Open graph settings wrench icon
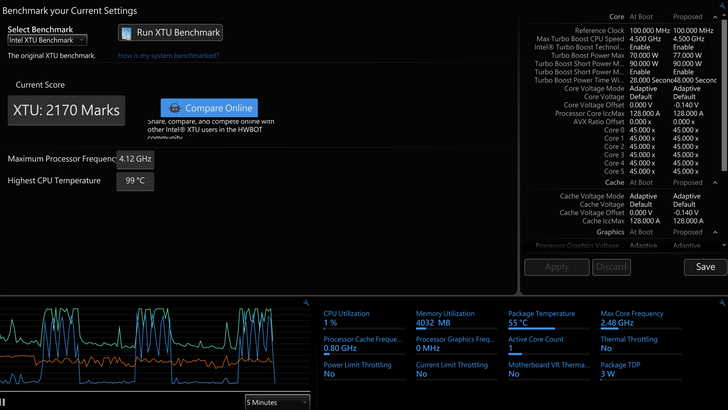This screenshot has width=728, height=410. tap(306, 302)
